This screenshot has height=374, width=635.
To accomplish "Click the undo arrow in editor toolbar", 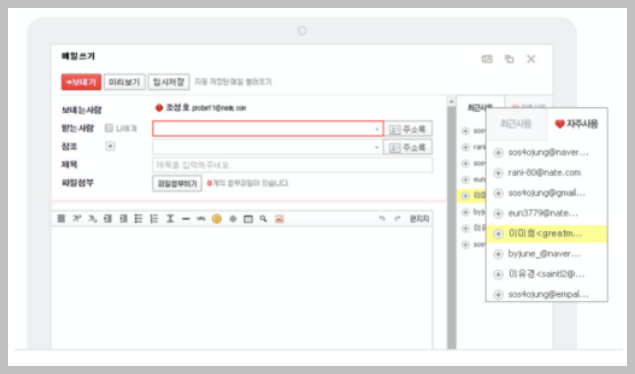I will [381, 219].
